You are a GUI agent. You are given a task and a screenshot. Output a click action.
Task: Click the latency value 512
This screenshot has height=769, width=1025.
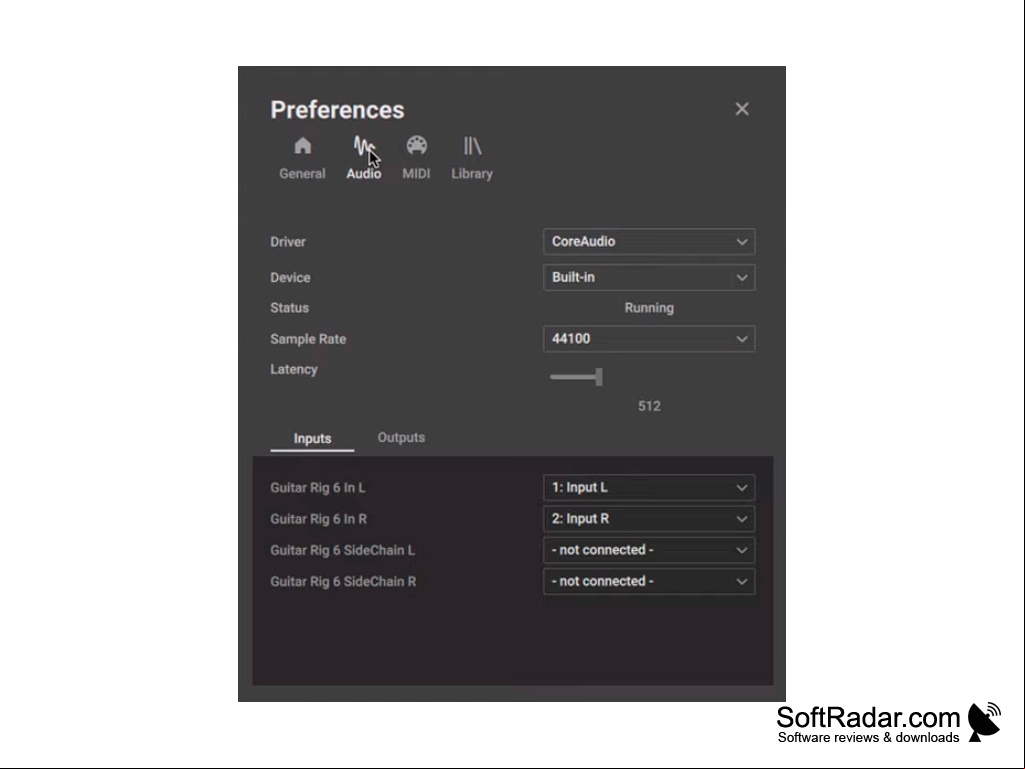(649, 406)
